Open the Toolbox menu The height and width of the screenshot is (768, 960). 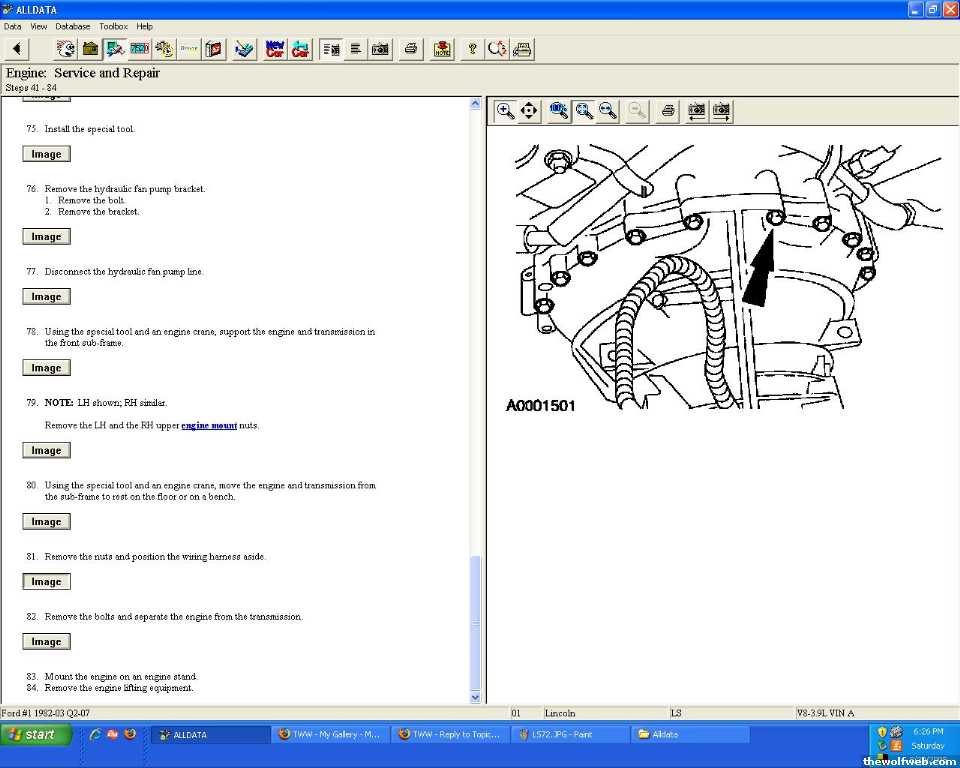pos(113,26)
